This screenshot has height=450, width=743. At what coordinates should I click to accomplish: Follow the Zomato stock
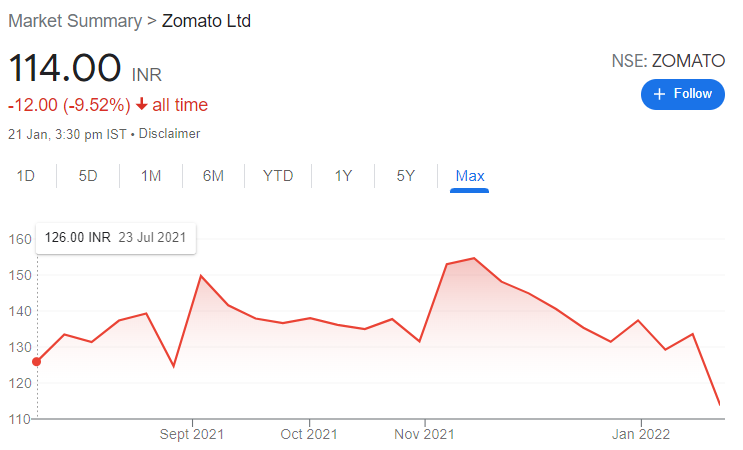[x=683, y=94]
